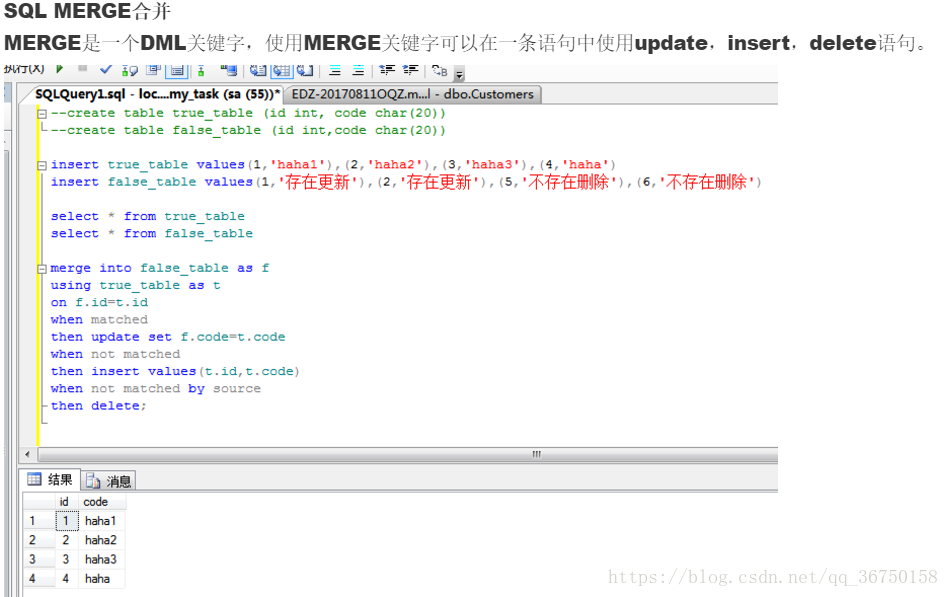Click the gray Stop query icon
The width and height of the screenshot is (949, 597).
82,68
